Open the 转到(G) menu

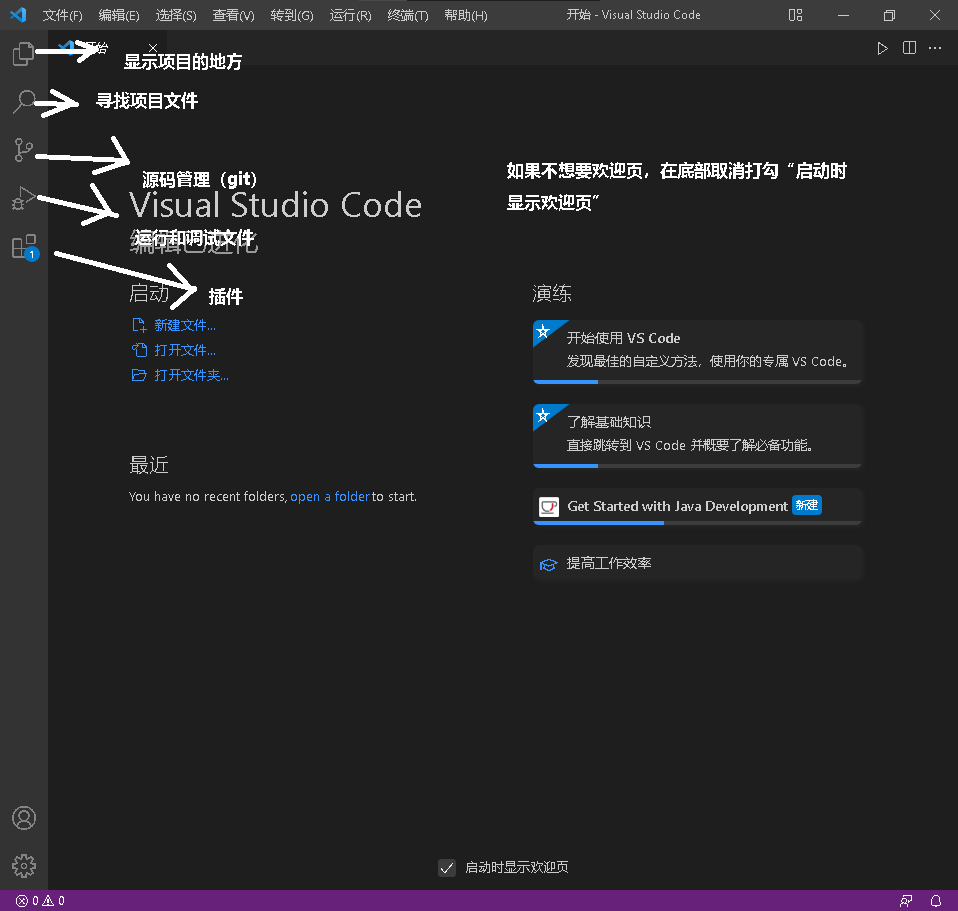292,15
